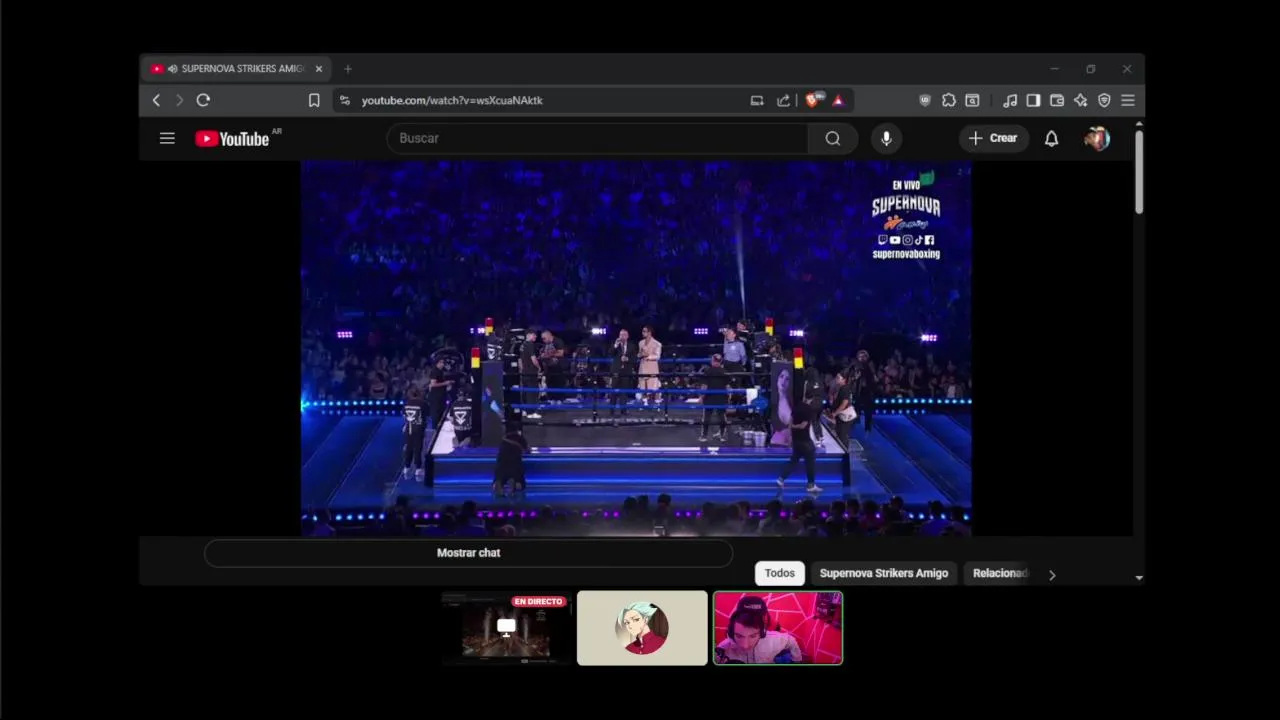This screenshot has width=1280, height=720.
Task: Start voice search with microphone icon
Action: click(x=886, y=138)
